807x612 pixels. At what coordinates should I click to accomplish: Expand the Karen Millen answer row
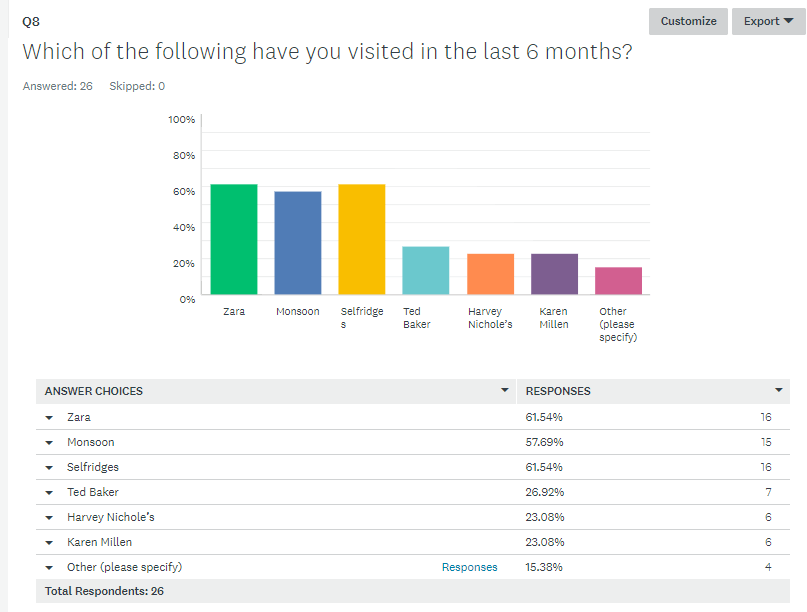[x=48, y=542]
